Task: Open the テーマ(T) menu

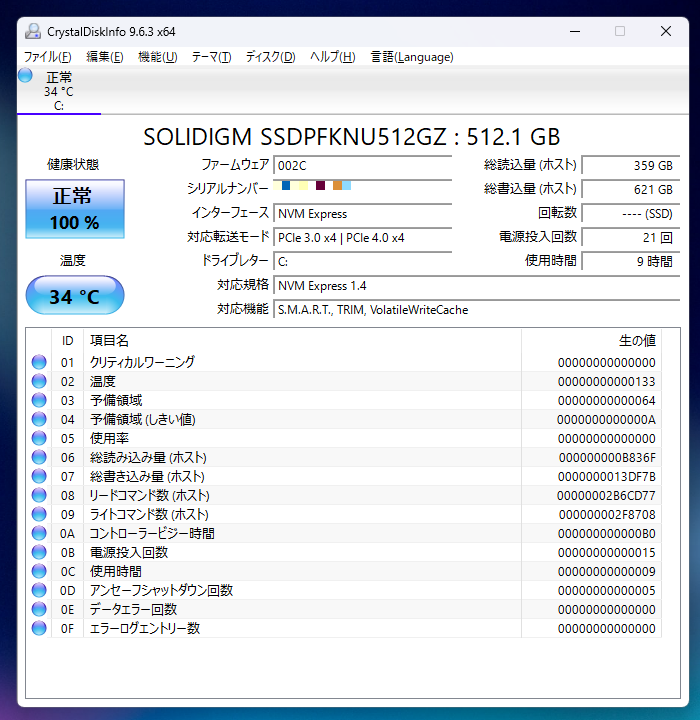Action: 211,57
